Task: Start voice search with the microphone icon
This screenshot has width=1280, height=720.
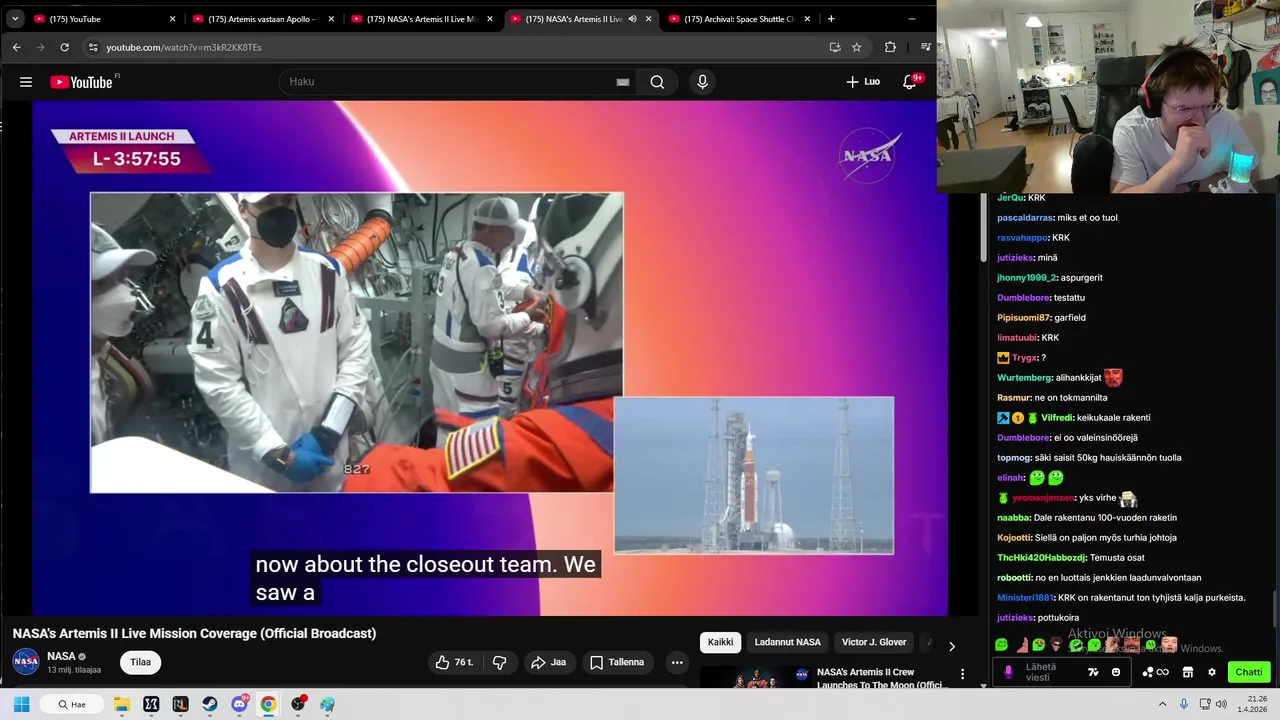Action: 702,82
